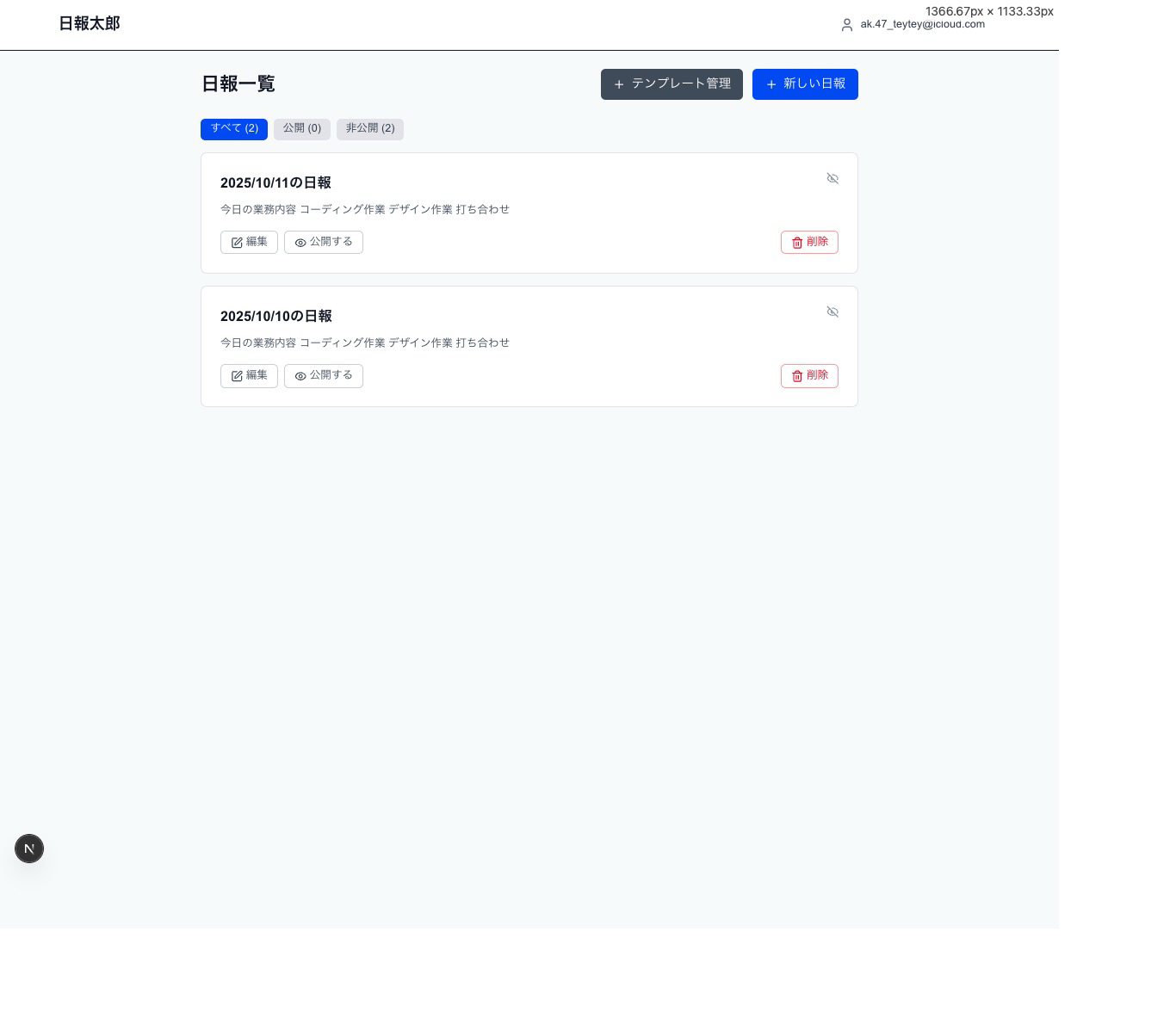Publish the 2025/10/11 report with 公開する
This screenshot has width=1176, height=1031.
click(x=324, y=242)
